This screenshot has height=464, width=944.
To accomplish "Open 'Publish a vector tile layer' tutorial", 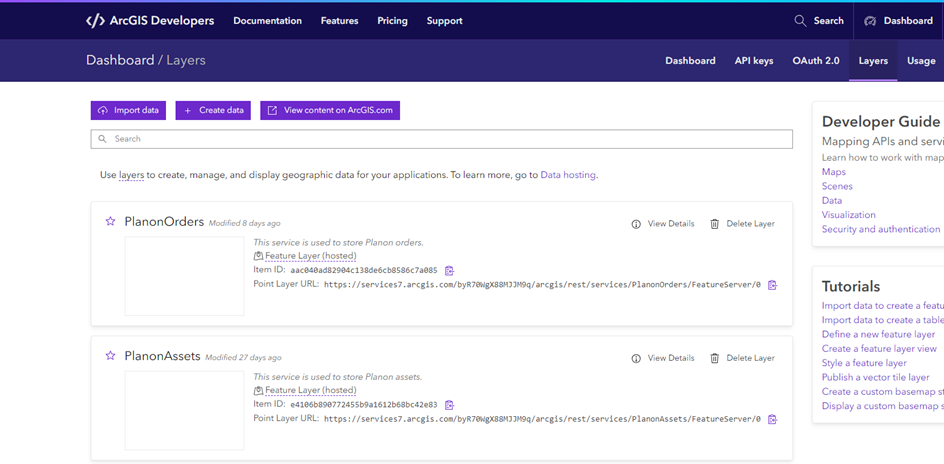I will 875,377.
